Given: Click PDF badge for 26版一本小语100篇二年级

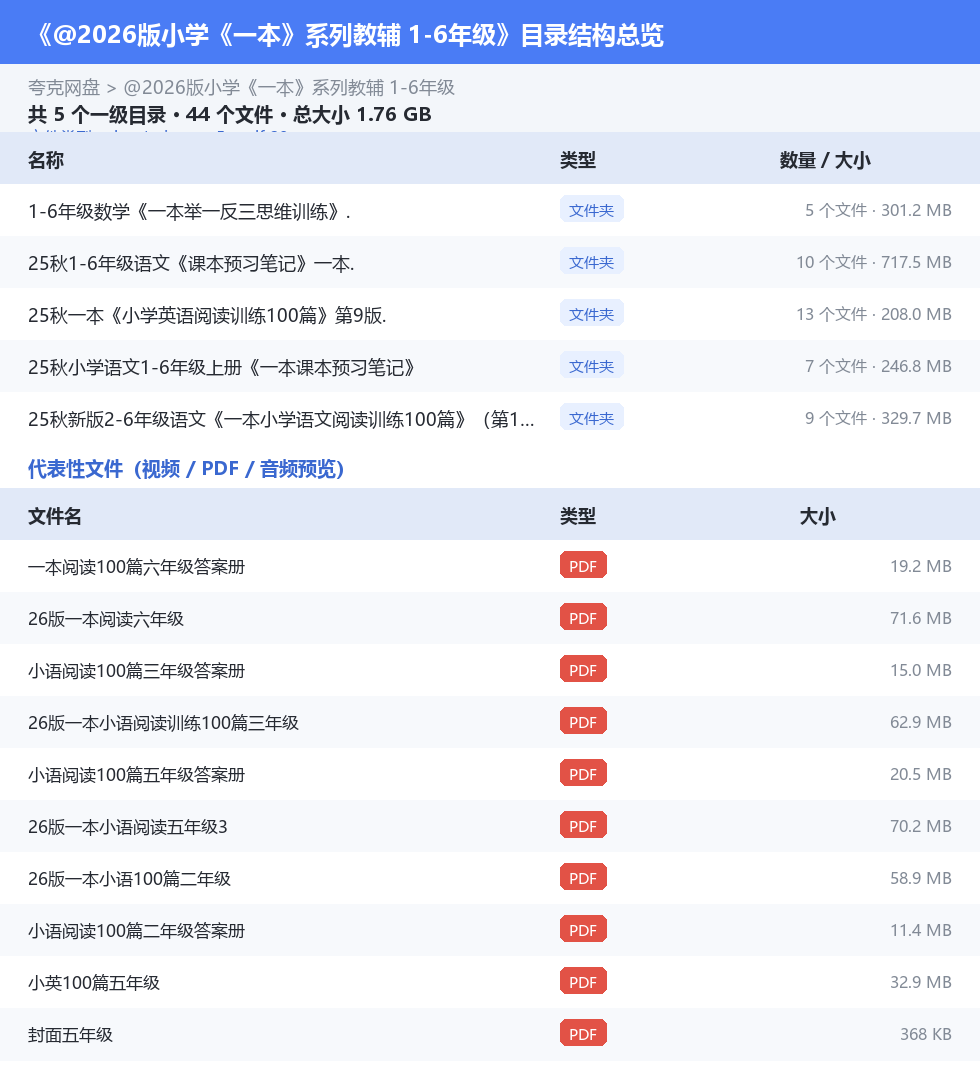Looking at the screenshot, I should [583, 878].
